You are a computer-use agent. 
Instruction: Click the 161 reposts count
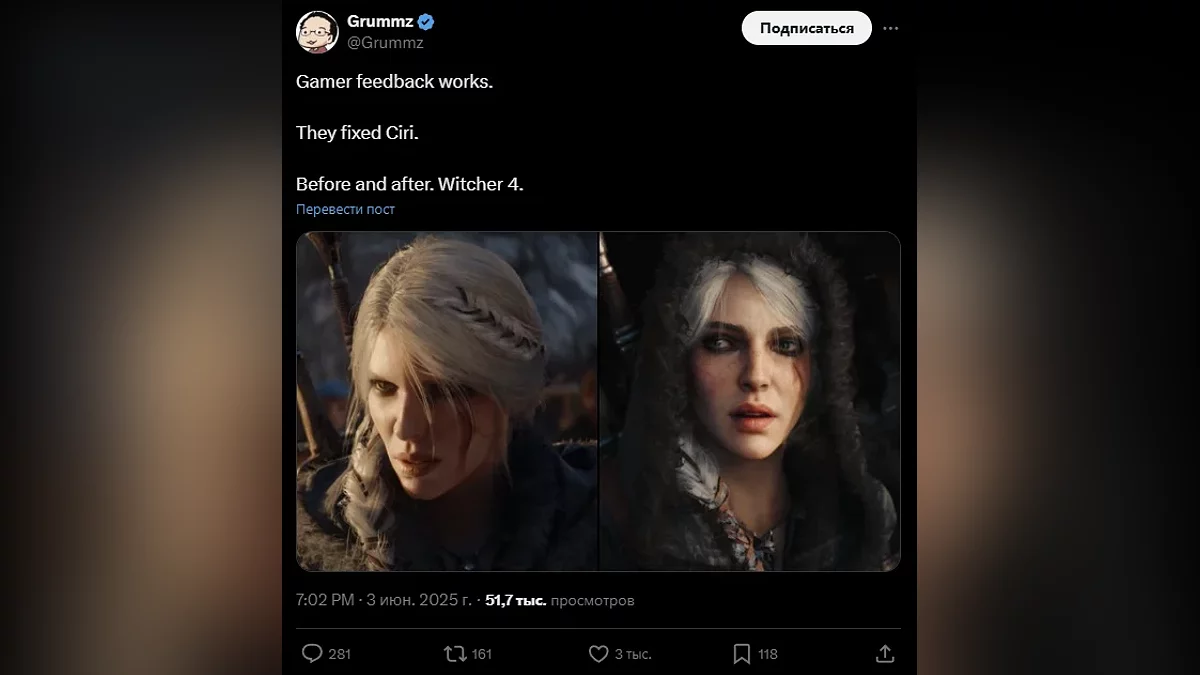[x=482, y=654]
